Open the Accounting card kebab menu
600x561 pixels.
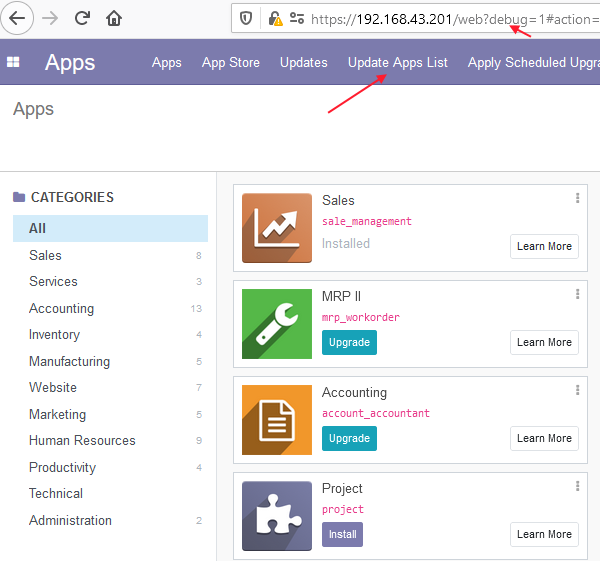pos(577,390)
